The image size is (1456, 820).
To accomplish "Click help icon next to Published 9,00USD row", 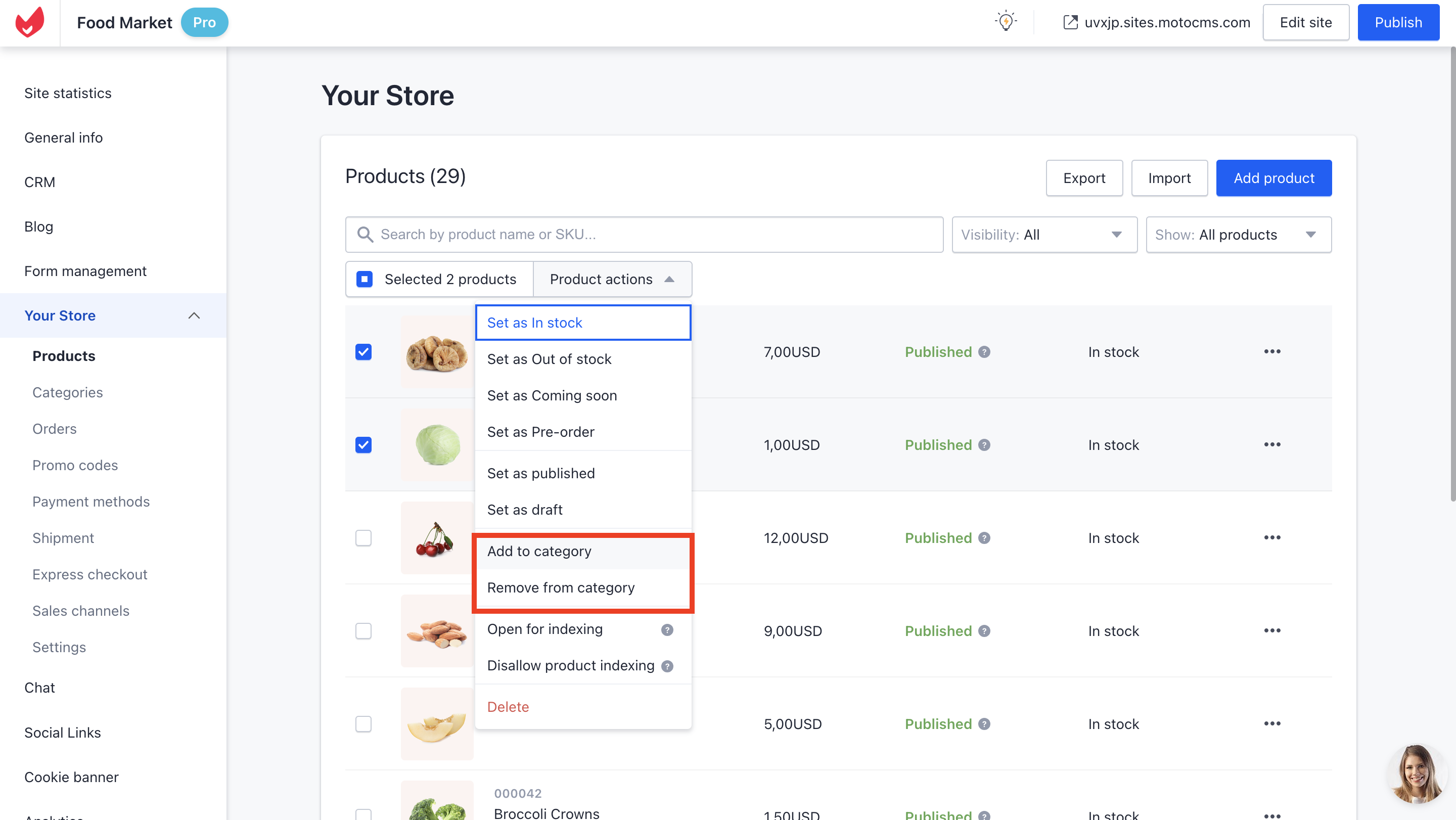I will (984, 631).
